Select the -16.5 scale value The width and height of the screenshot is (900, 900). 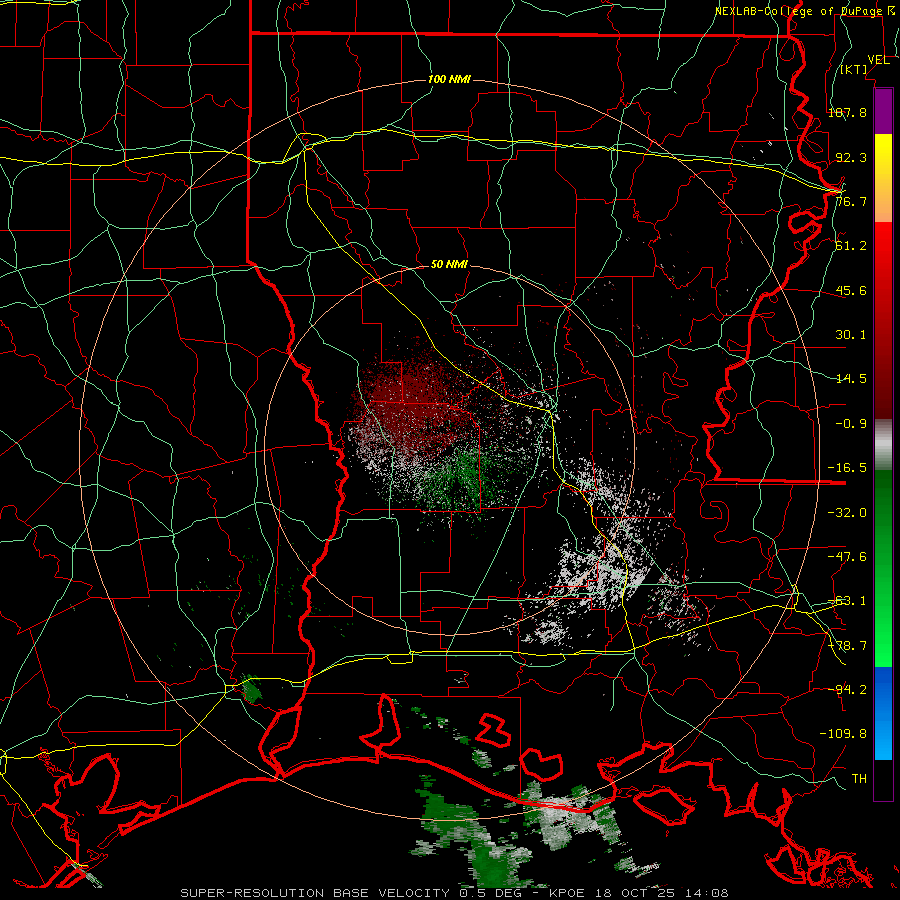pyautogui.click(x=847, y=468)
